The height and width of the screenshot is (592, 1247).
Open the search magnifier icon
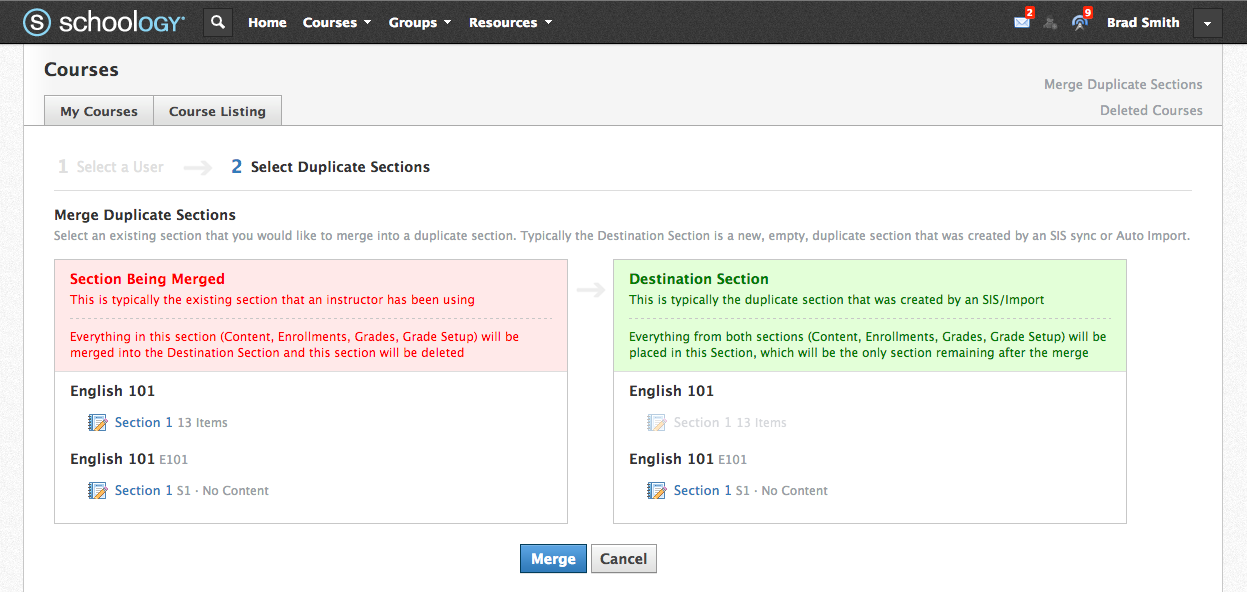[218, 22]
